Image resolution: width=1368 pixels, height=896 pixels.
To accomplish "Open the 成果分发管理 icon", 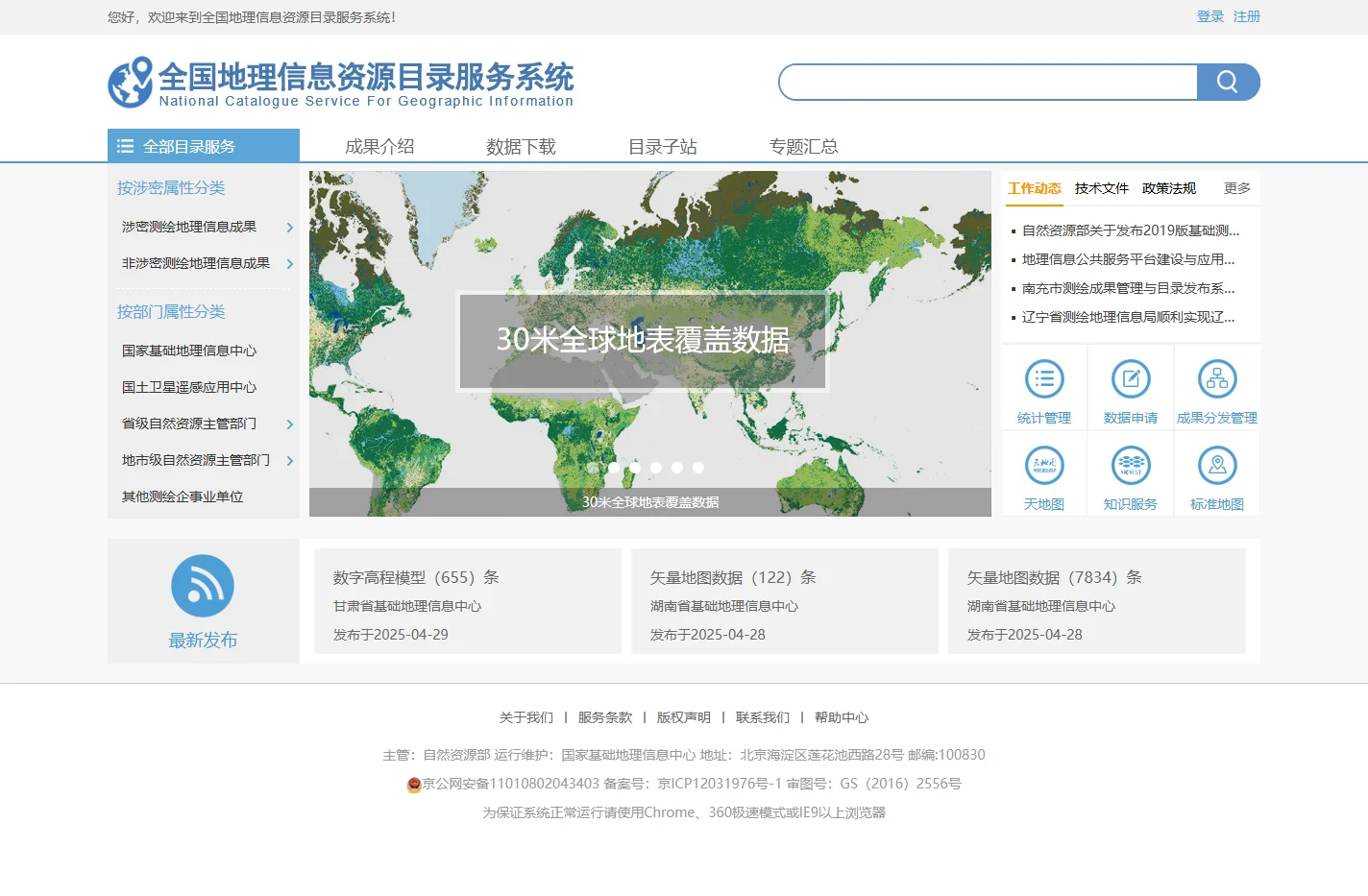I will click(1217, 379).
